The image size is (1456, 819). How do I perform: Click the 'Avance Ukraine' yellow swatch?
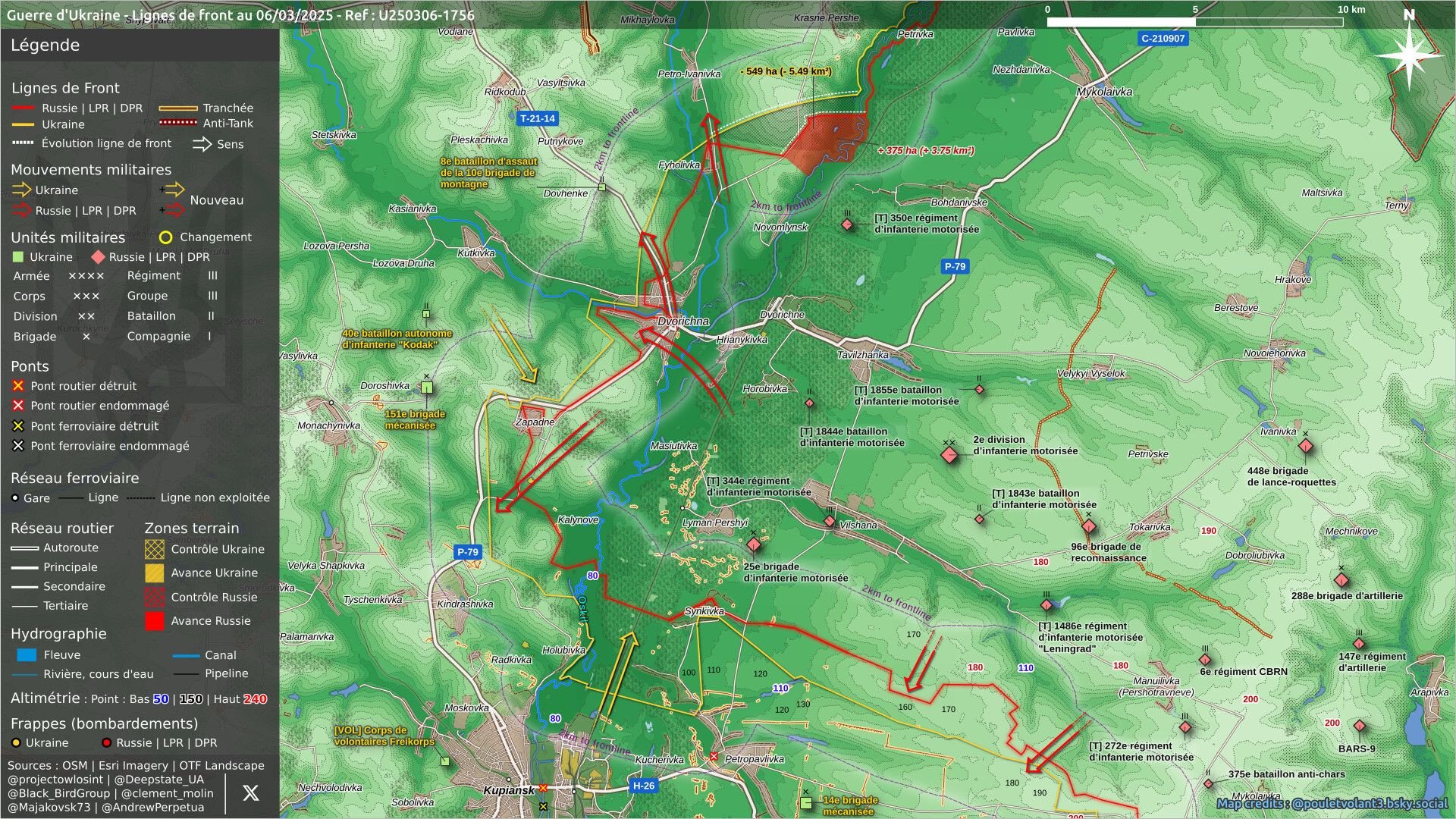[155, 573]
